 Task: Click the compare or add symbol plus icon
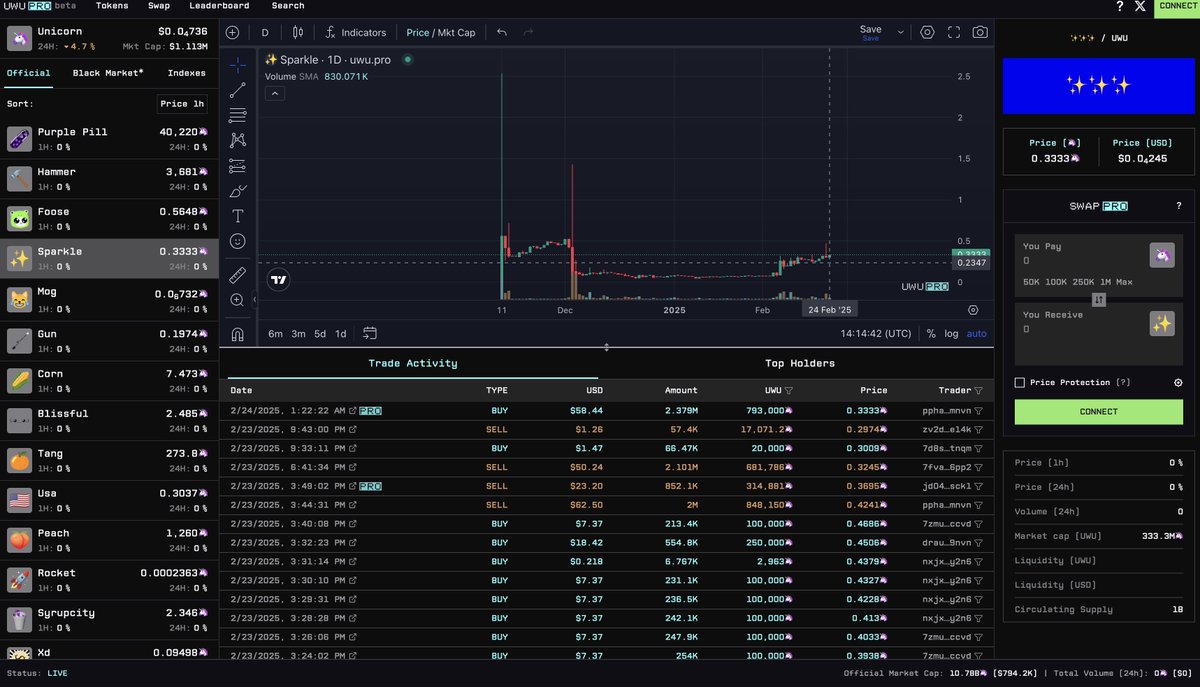(x=232, y=32)
